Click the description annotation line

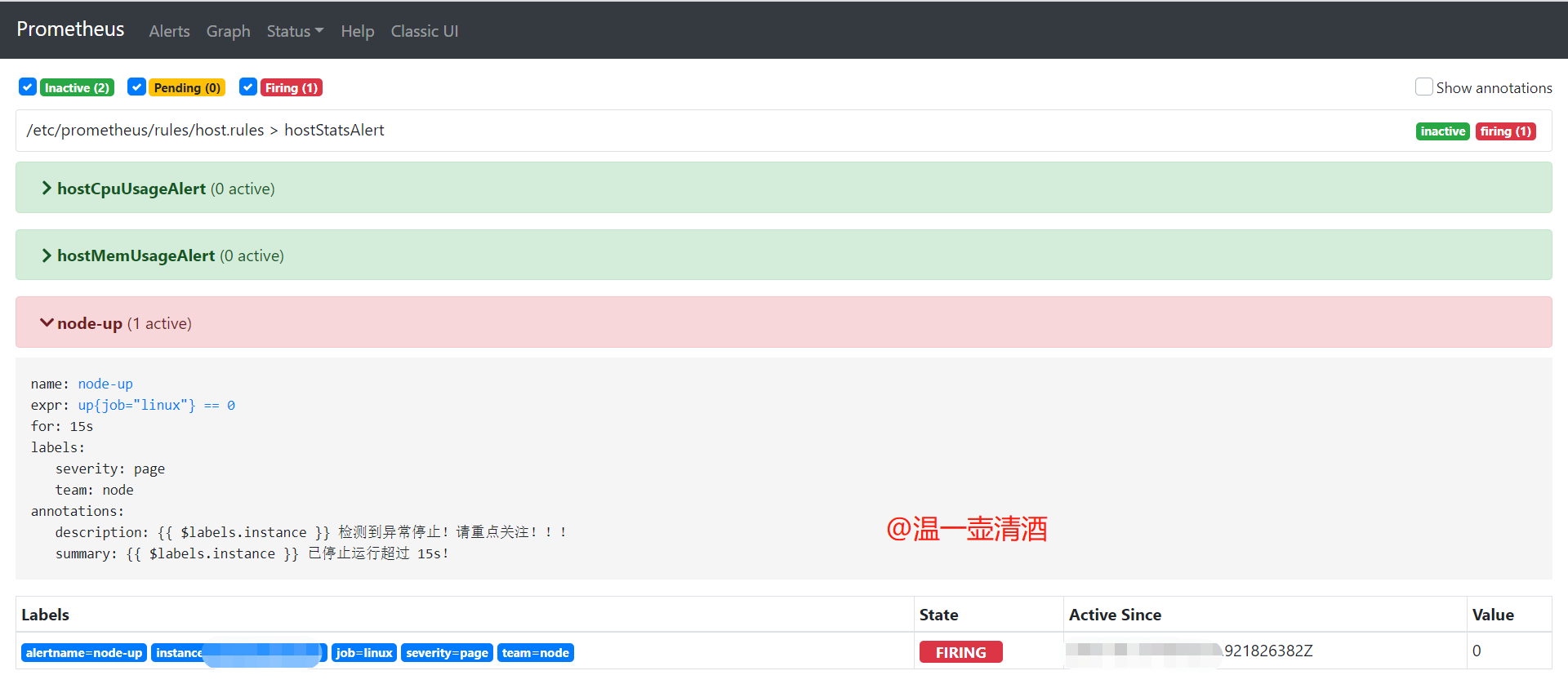coord(311,532)
